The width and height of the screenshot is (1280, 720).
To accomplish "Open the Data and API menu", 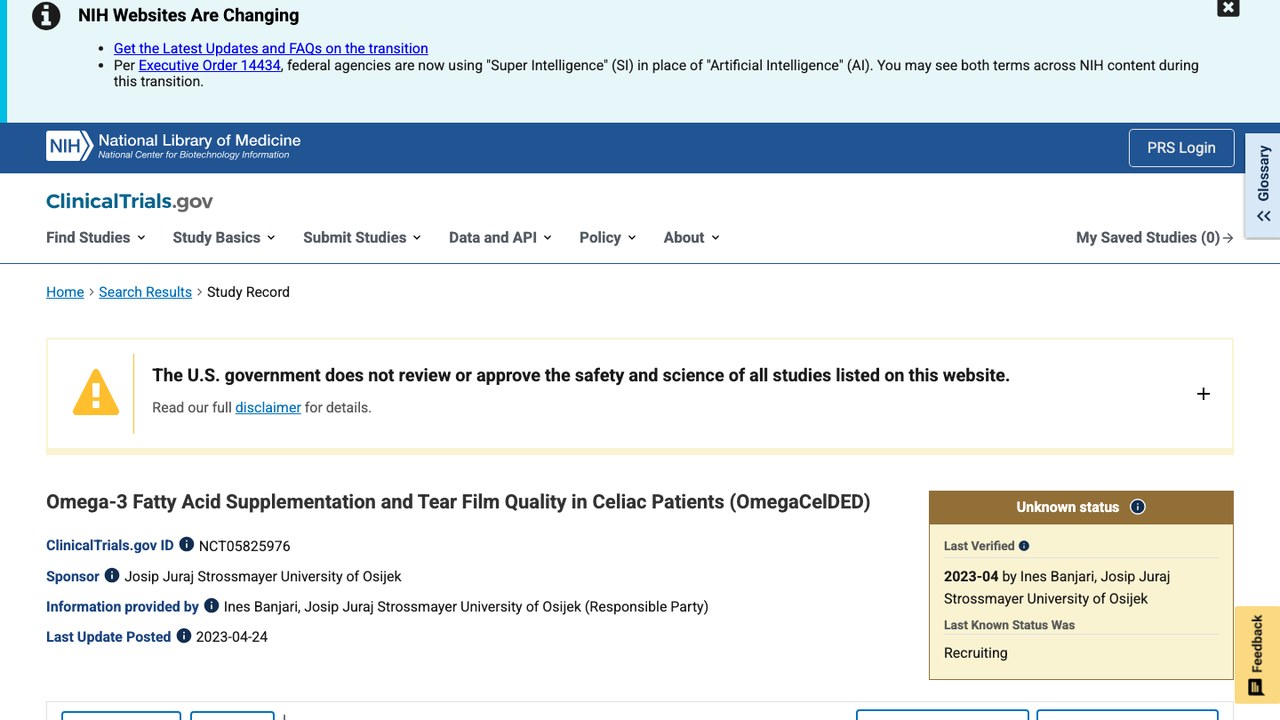I will pyautogui.click(x=500, y=237).
